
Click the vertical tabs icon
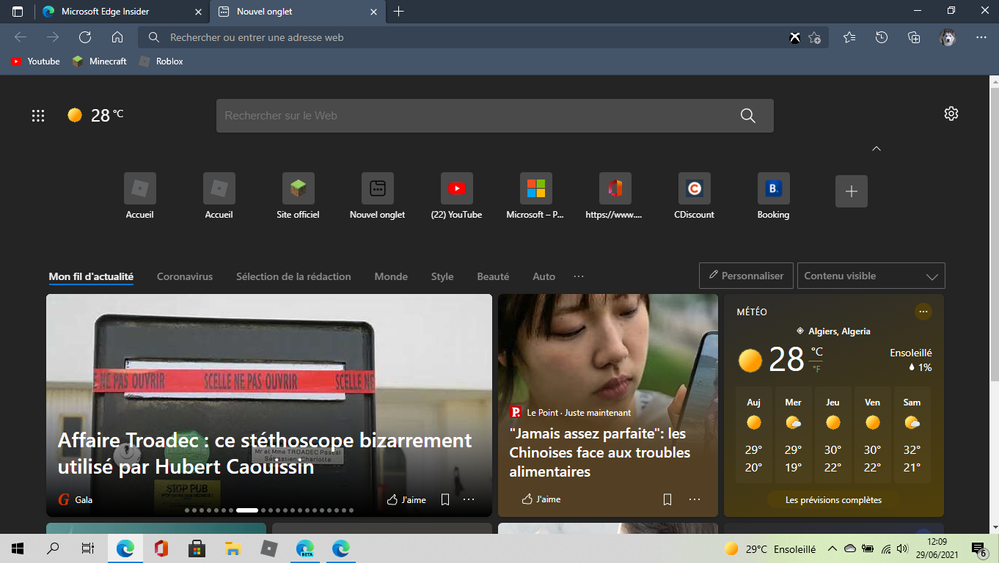(x=17, y=11)
